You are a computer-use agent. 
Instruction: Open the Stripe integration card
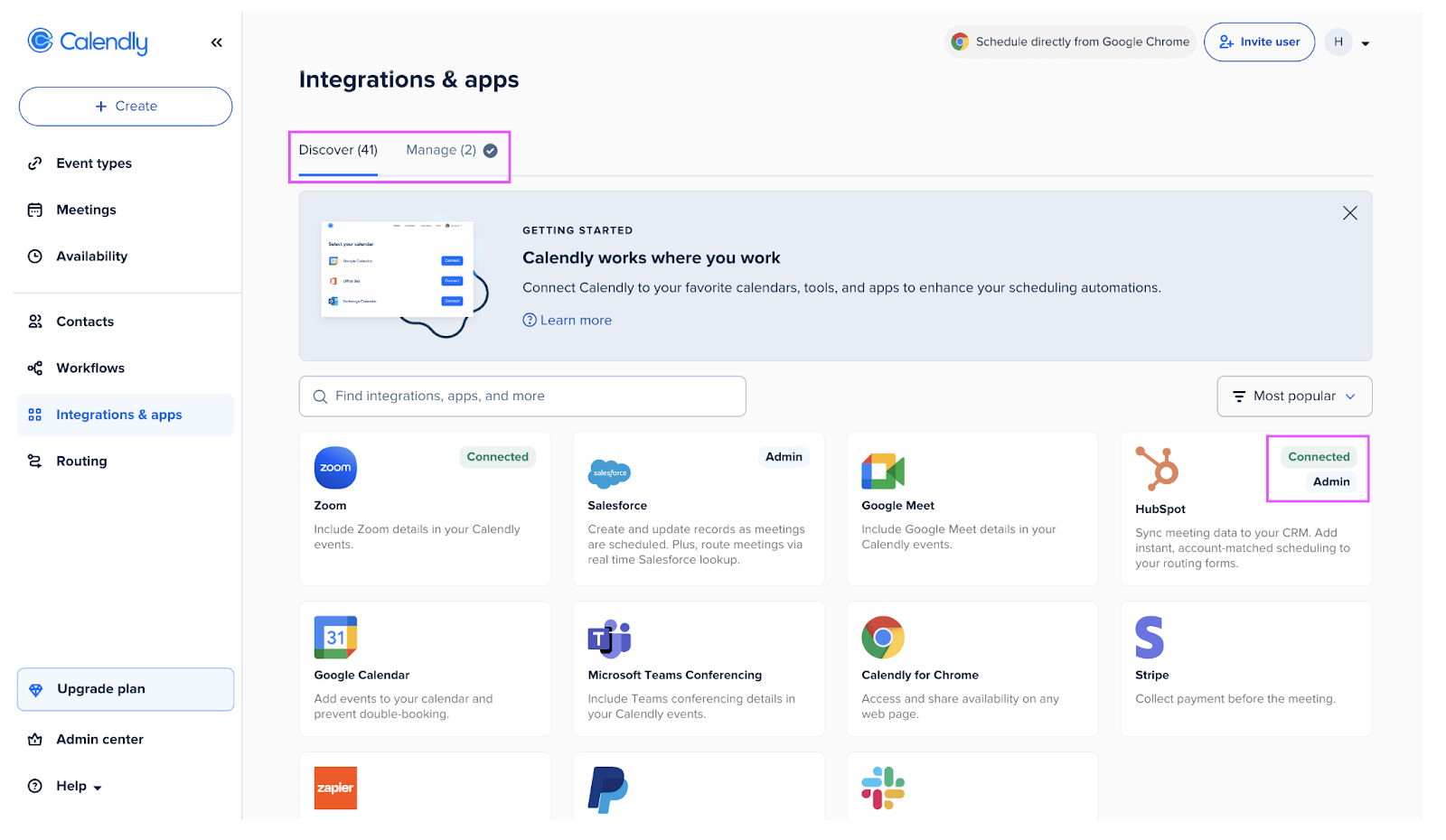pyautogui.click(x=1246, y=669)
